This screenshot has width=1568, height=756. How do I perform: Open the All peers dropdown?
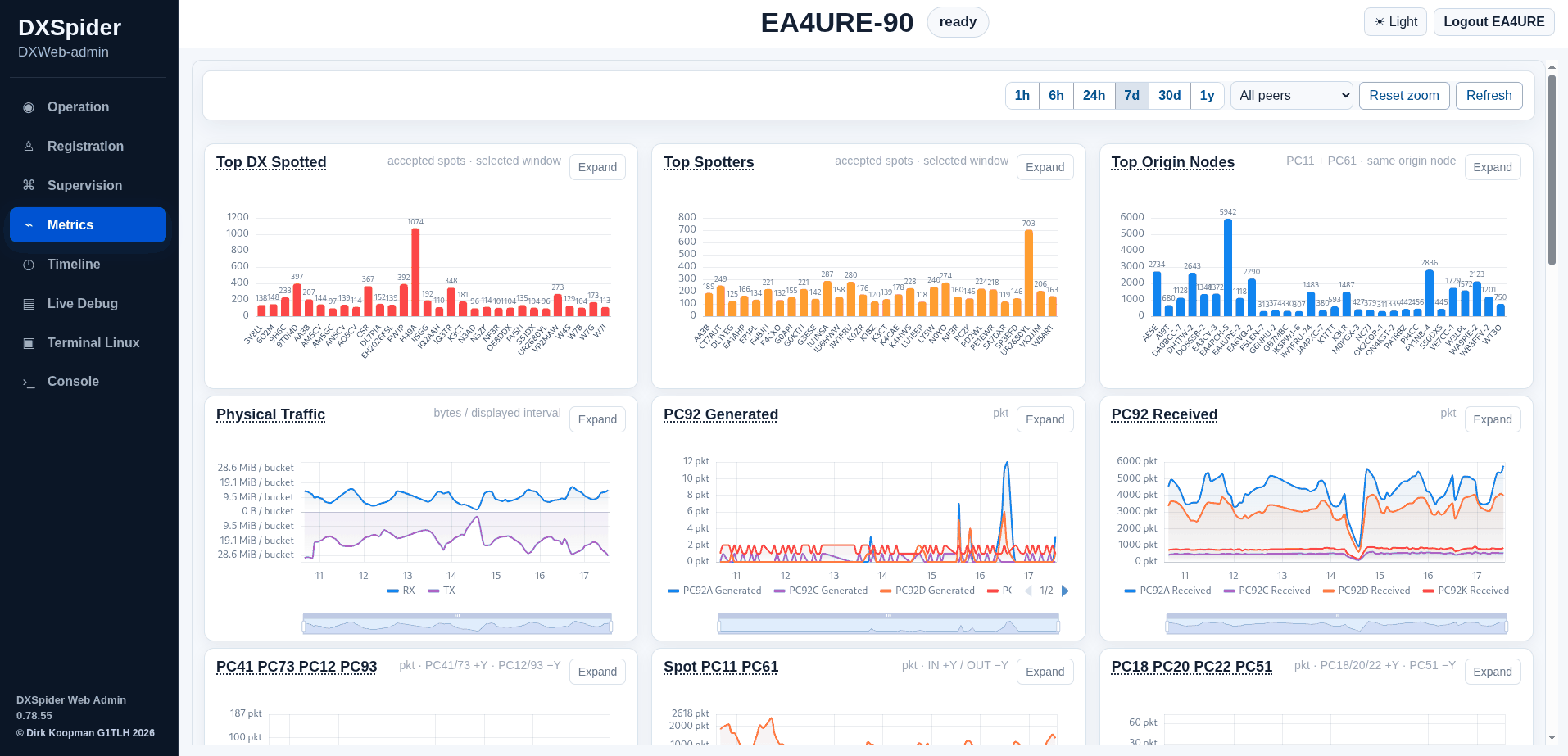(x=1291, y=96)
